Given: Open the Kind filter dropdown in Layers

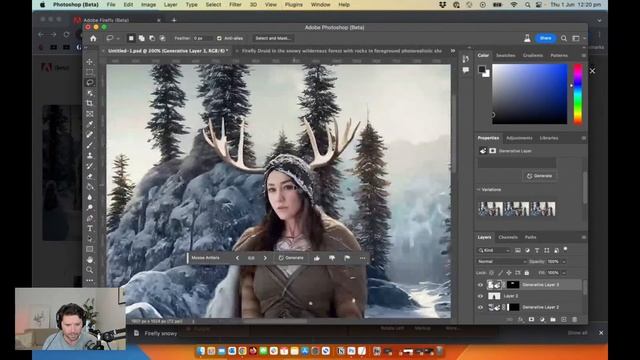Looking at the screenshot, I should click(494, 250).
